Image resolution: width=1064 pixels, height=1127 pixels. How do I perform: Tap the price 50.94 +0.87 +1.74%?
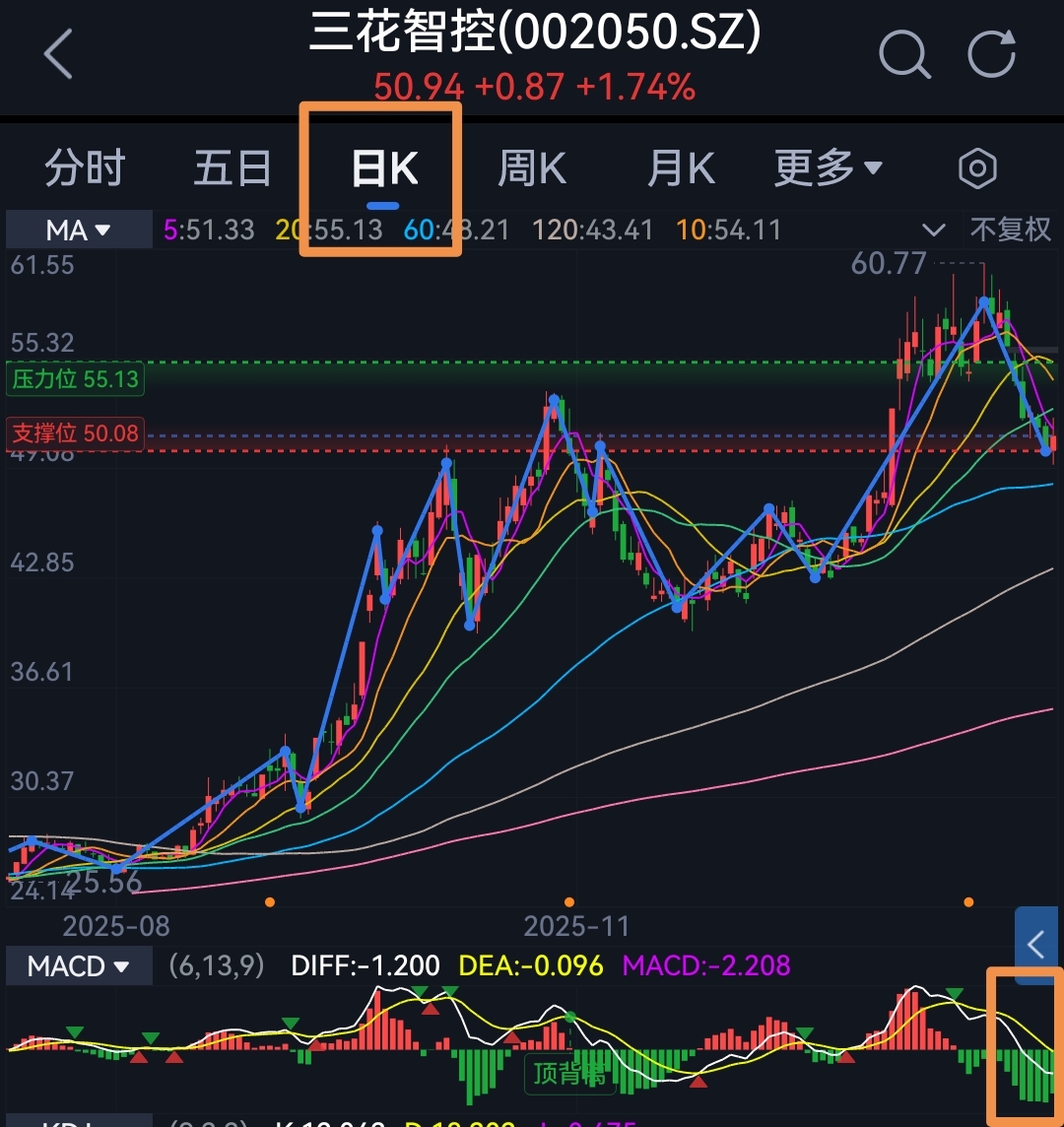(x=534, y=87)
